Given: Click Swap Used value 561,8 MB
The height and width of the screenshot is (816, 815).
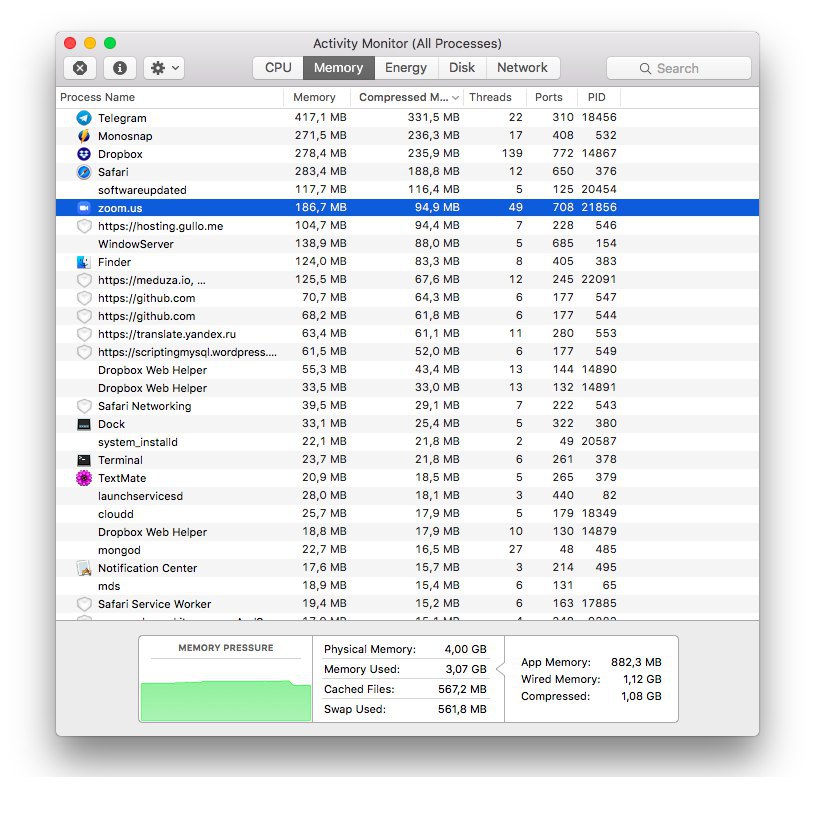Looking at the screenshot, I should pyautogui.click(x=462, y=709).
